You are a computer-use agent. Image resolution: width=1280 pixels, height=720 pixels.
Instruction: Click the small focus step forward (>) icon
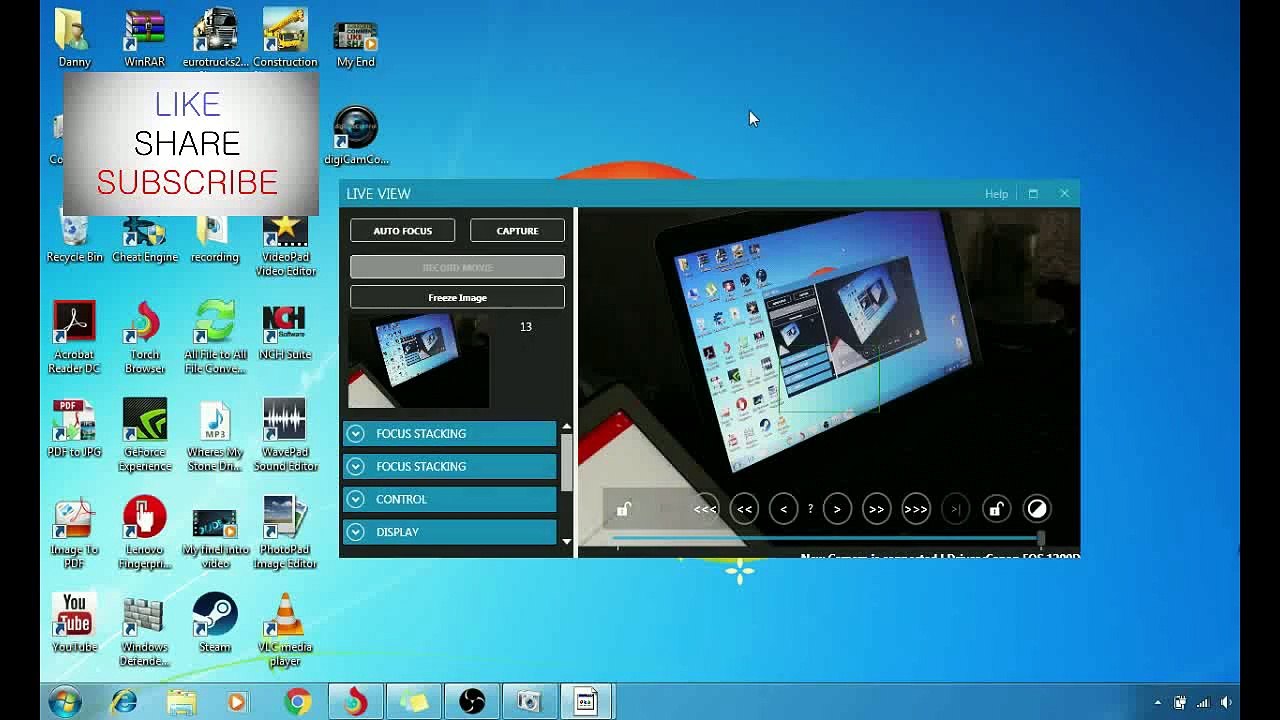pos(837,509)
